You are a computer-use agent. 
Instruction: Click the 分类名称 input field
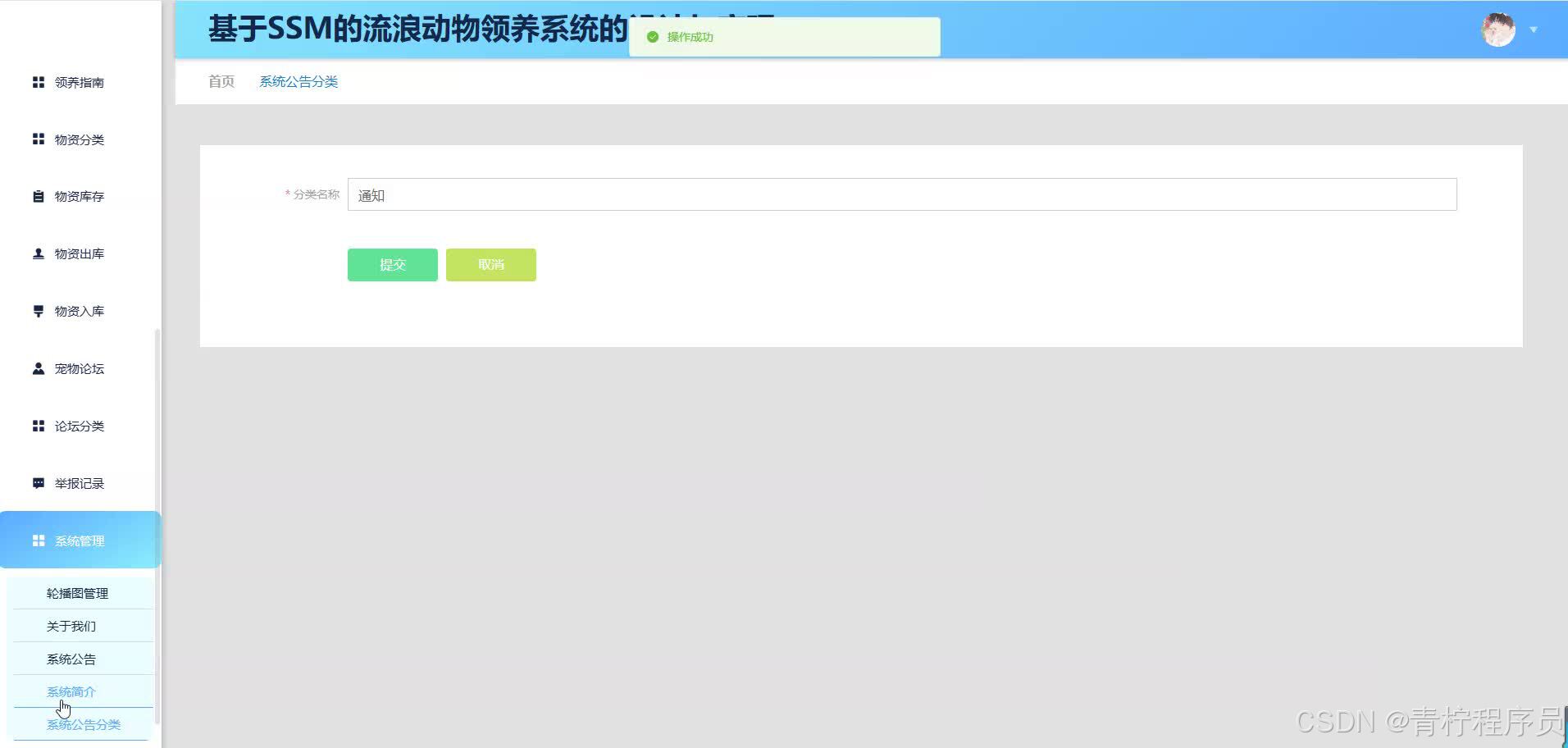pos(902,194)
